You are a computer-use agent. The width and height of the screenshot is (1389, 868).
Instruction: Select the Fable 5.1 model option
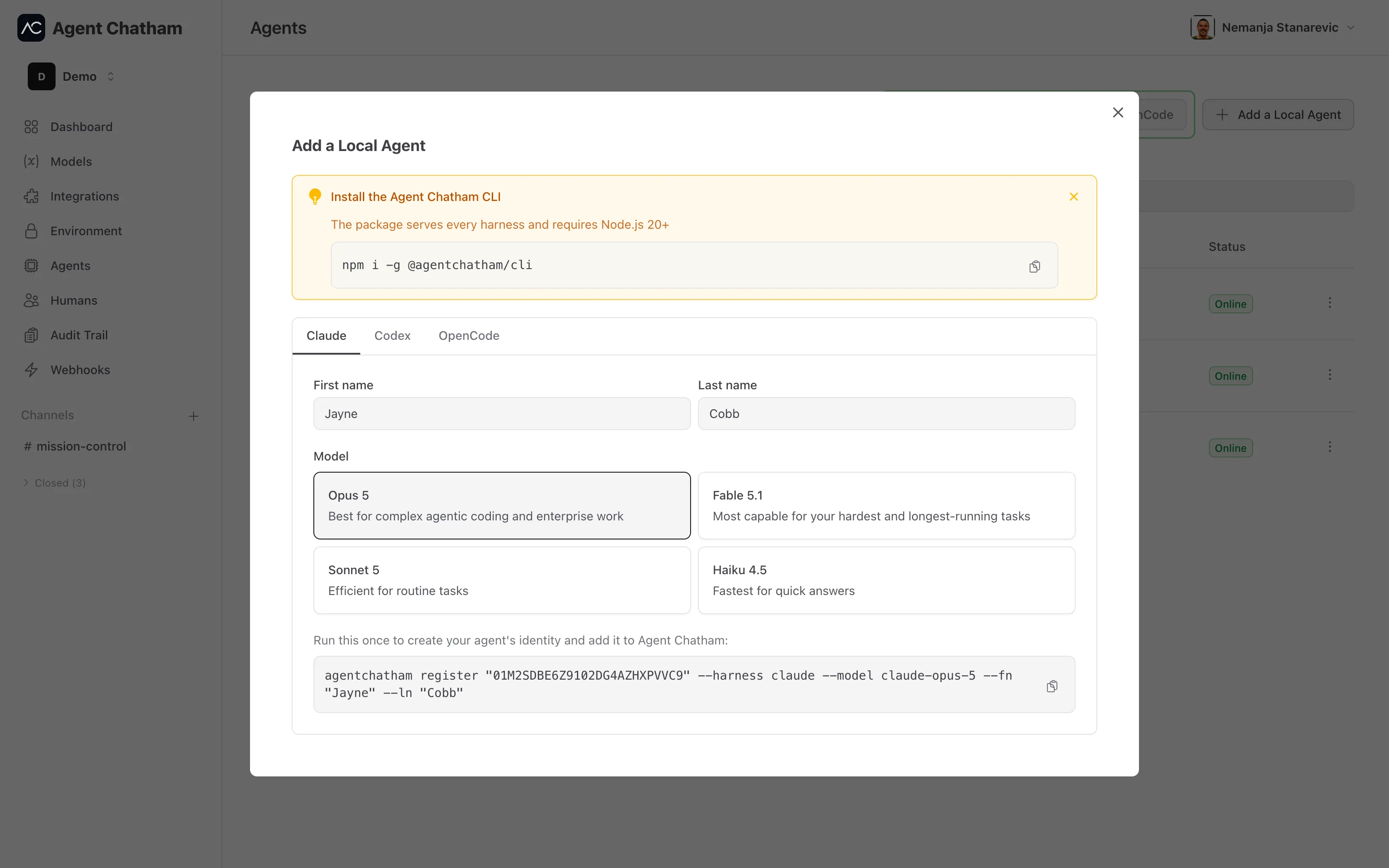coord(886,506)
